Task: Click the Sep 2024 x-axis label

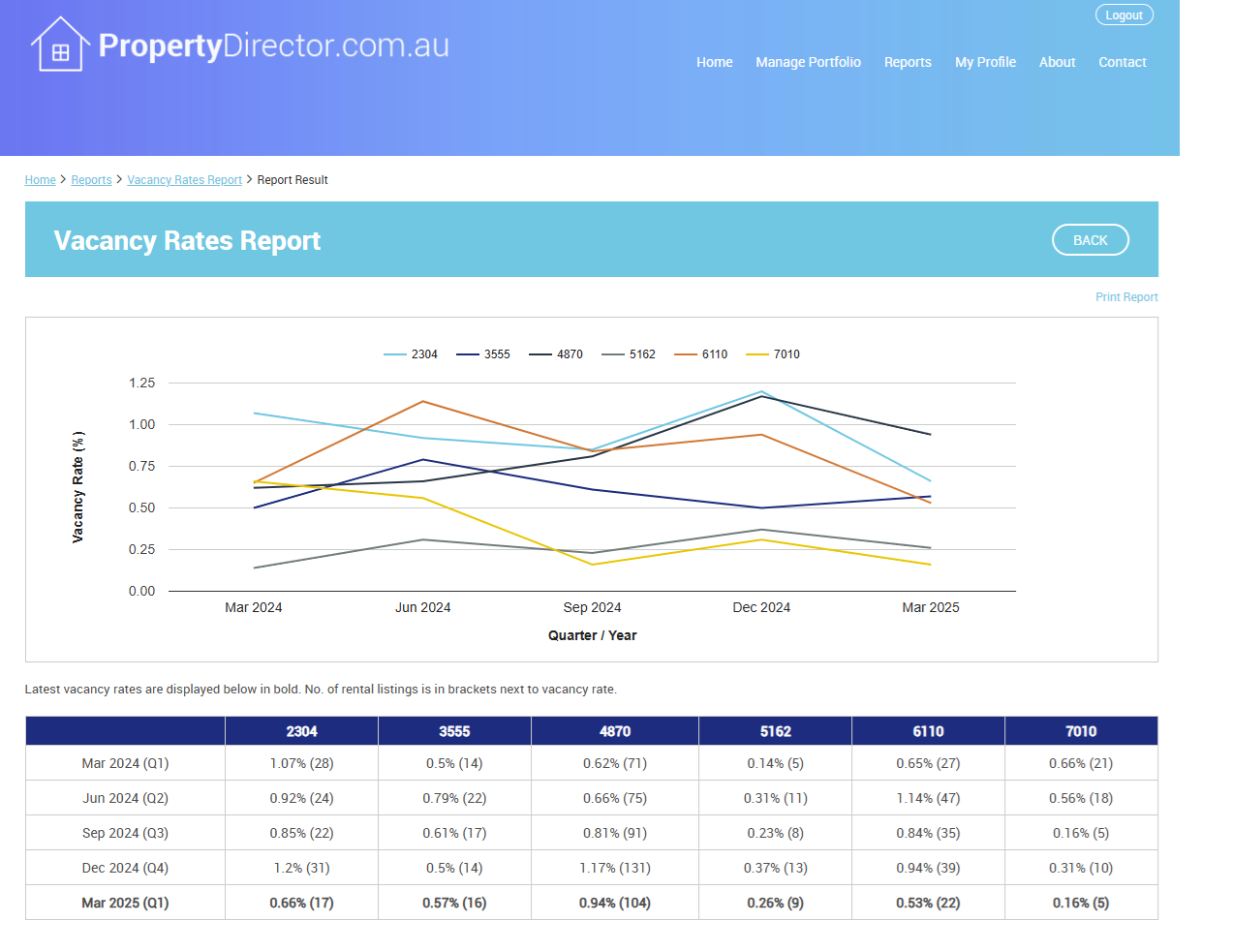Action: [x=592, y=607]
